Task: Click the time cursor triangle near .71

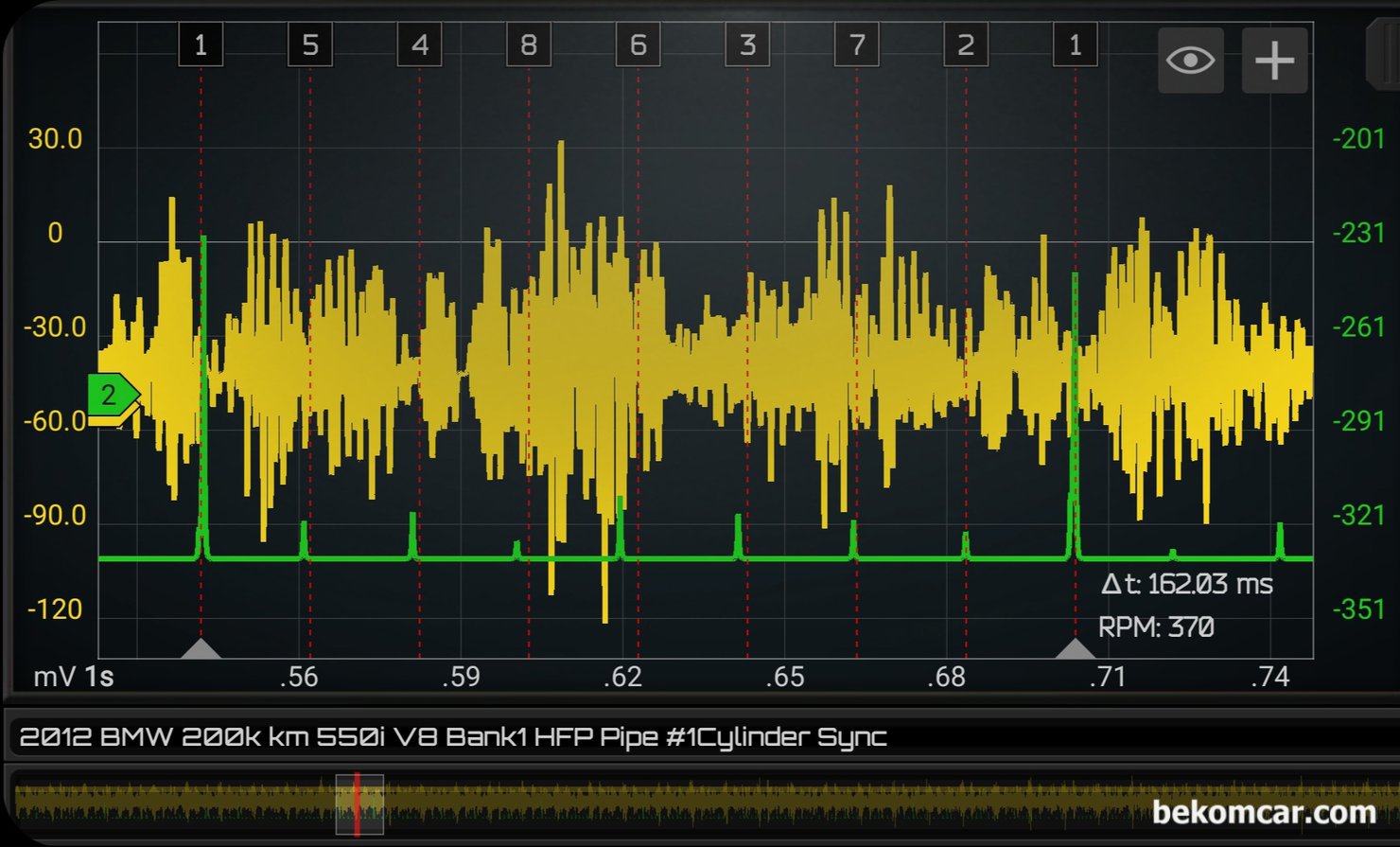Action: 1075,649
